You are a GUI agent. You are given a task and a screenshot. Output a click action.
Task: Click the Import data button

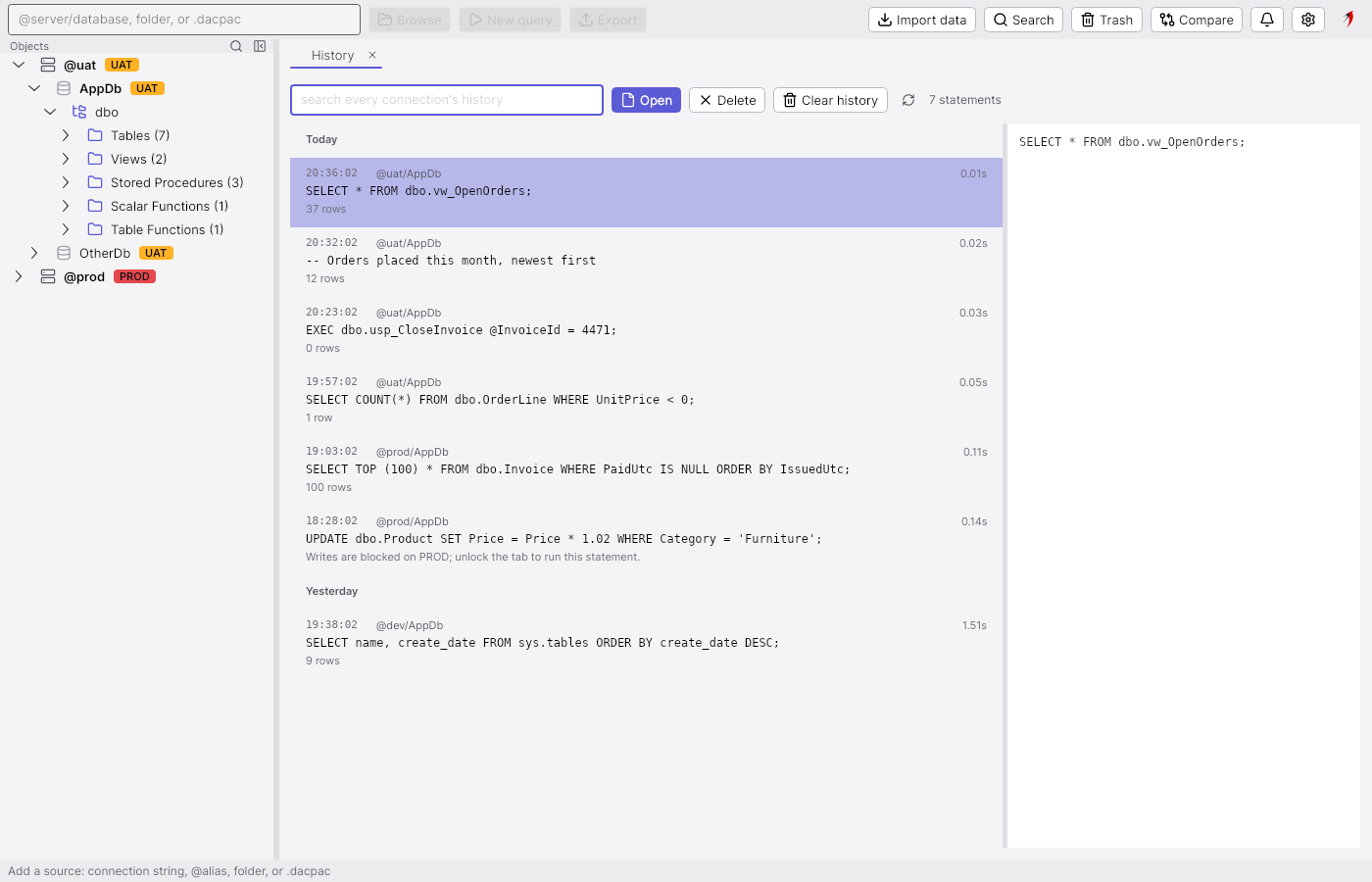pyautogui.click(x=921, y=20)
